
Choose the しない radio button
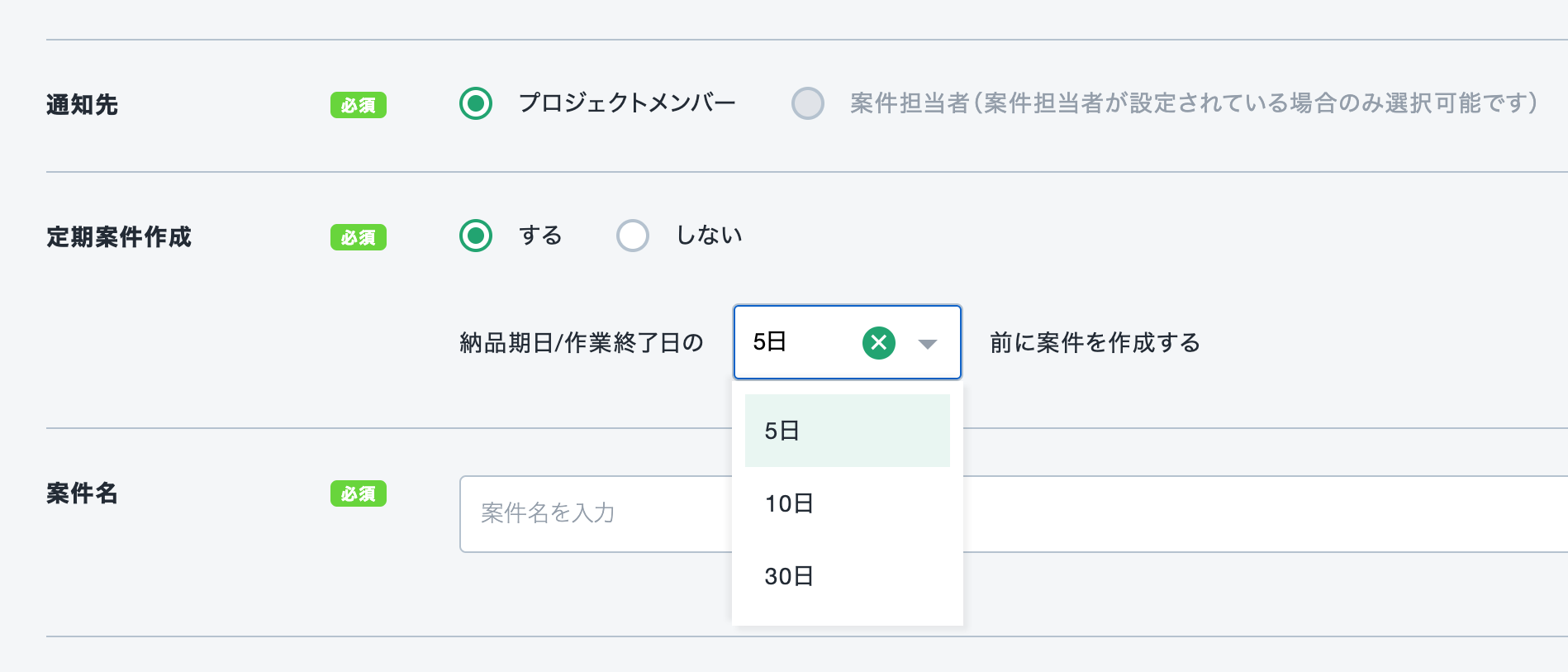pyautogui.click(x=633, y=236)
